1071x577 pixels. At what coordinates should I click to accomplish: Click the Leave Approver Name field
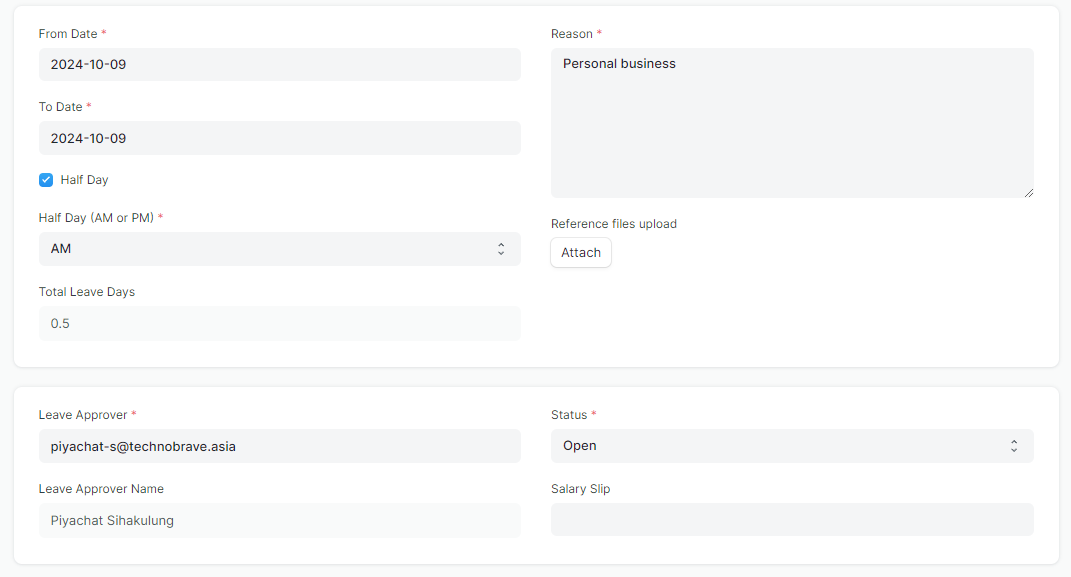click(279, 521)
